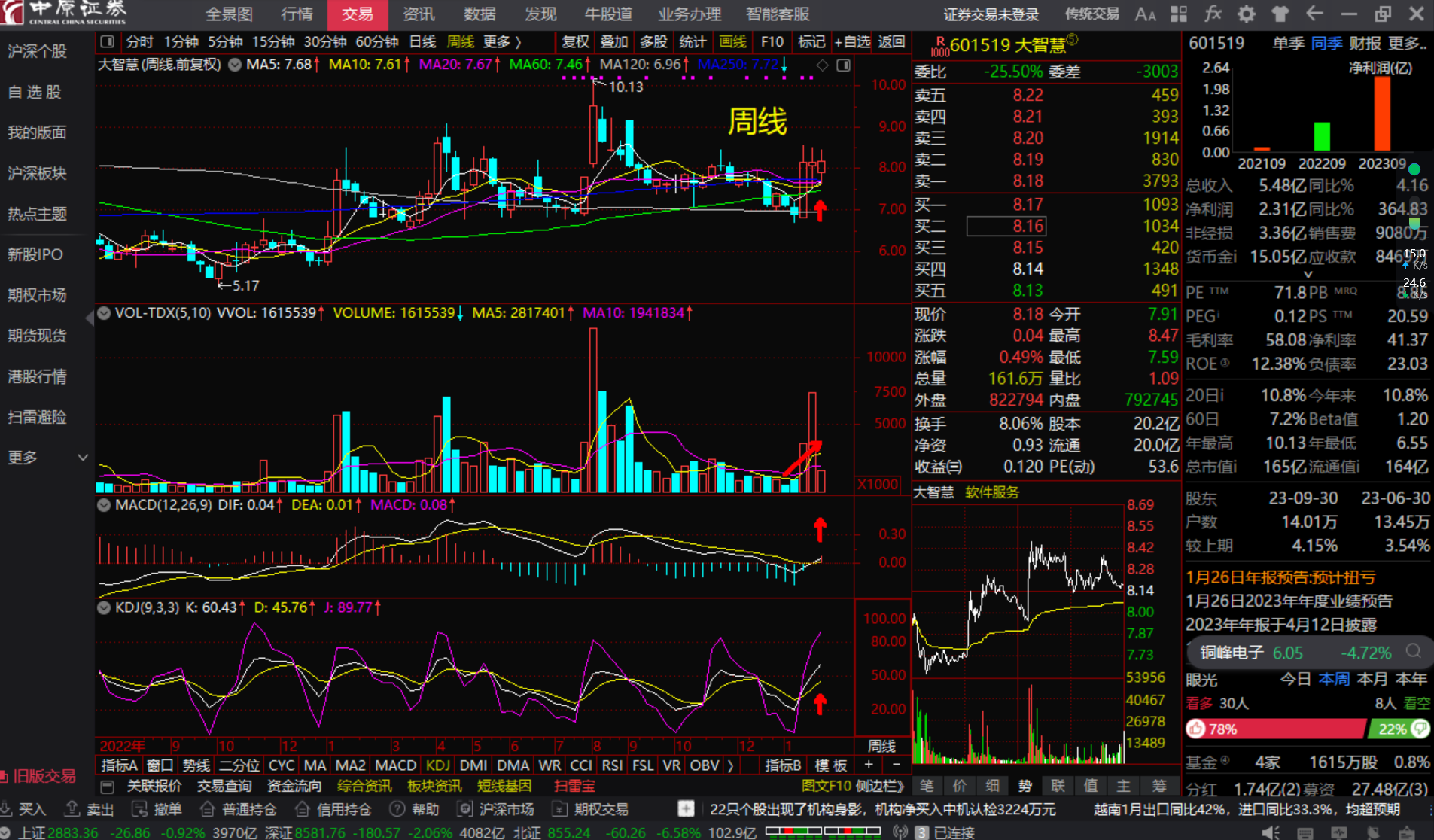Toggle the VOL-TDX indicator circle button
The width and height of the screenshot is (1434, 840).
pos(104,312)
